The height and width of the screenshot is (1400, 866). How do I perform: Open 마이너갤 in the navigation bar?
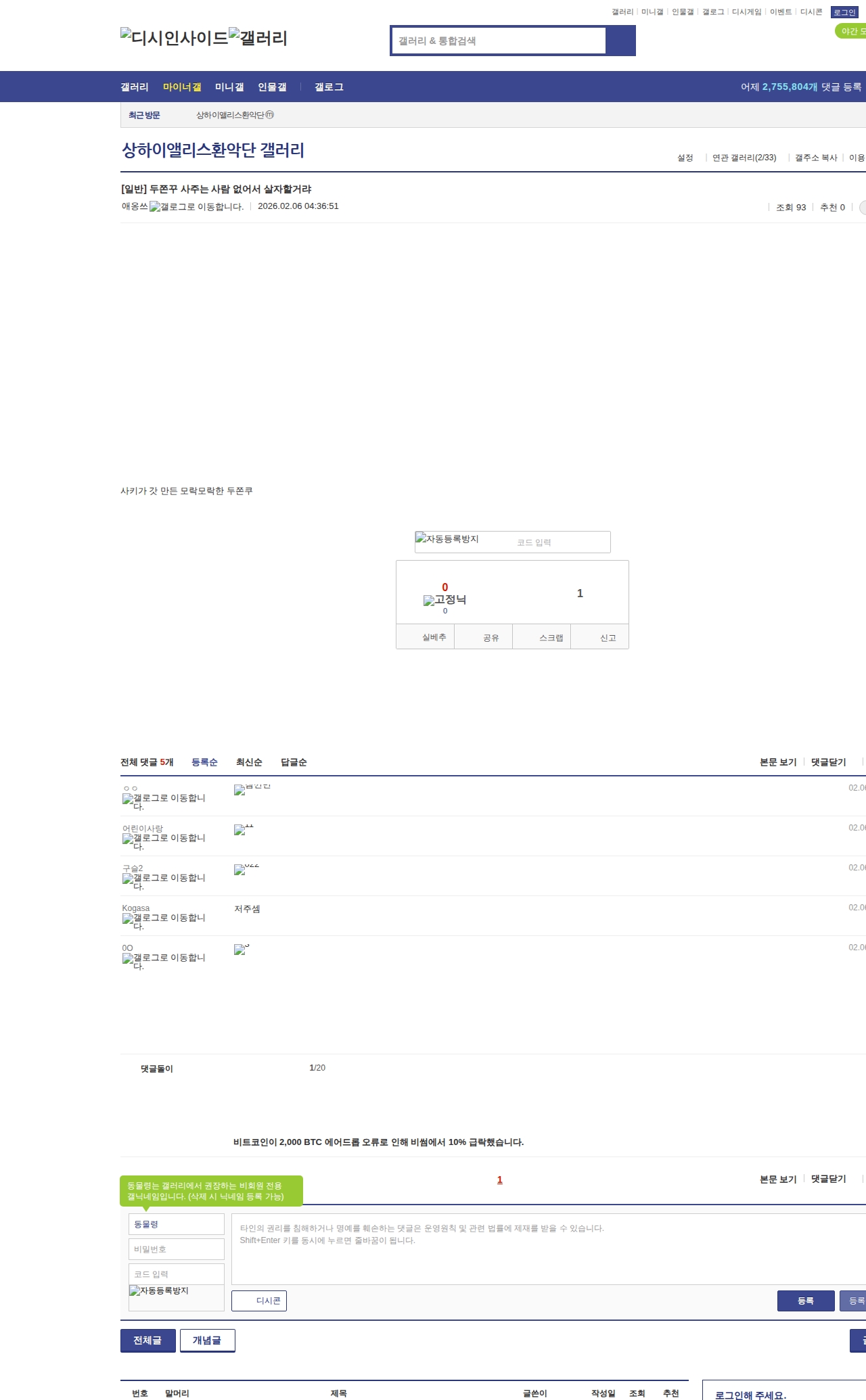pos(182,87)
